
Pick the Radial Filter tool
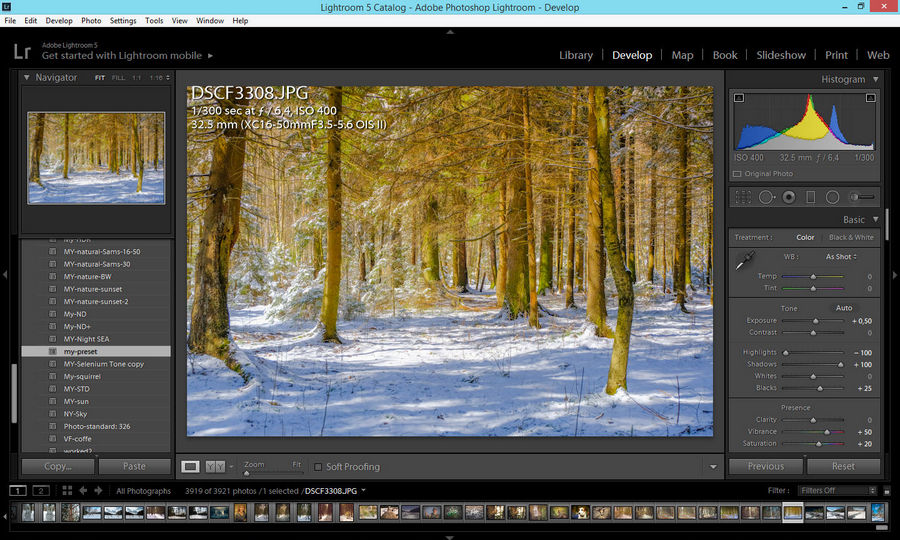832,198
